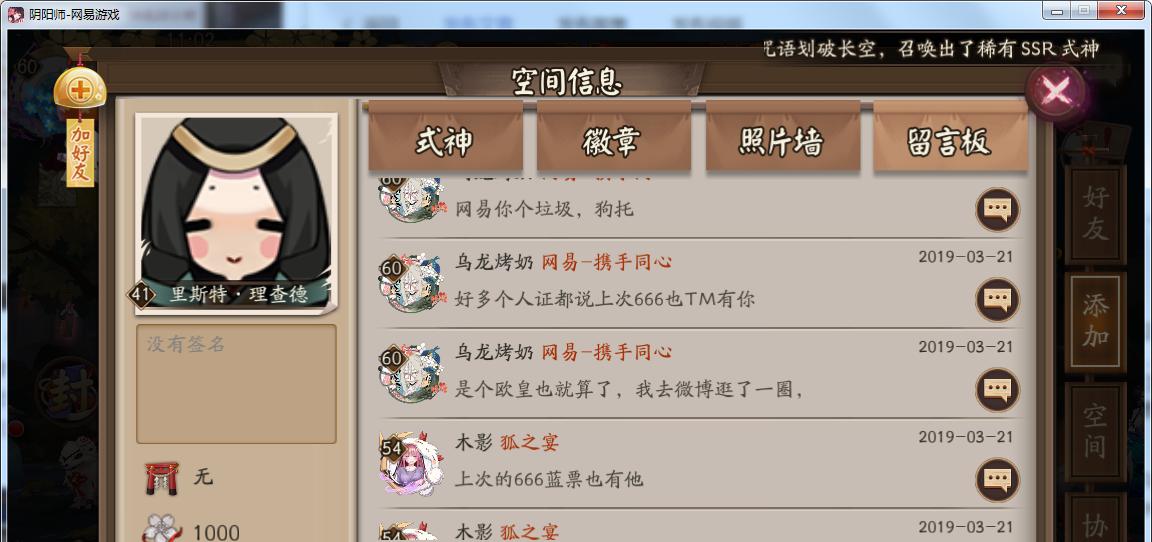Image resolution: width=1152 pixels, height=542 pixels.
Task: Click reply bubble on 是个欧皇也就算了 message
Action: 997,390
